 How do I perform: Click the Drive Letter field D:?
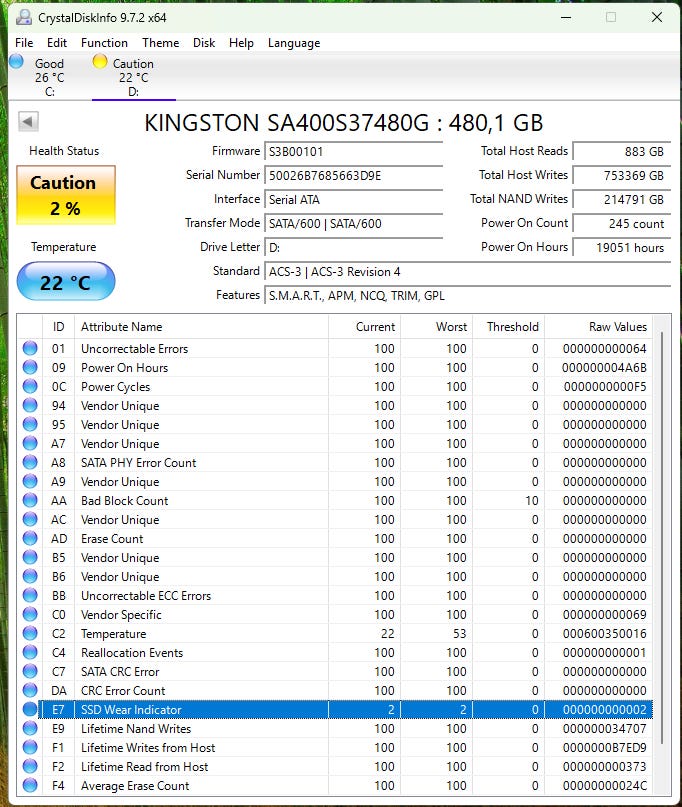(x=354, y=248)
